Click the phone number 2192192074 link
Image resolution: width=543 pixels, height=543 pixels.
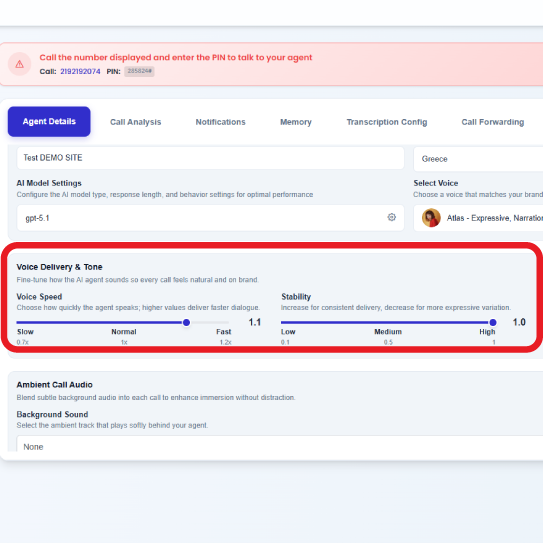pyautogui.click(x=80, y=71)
